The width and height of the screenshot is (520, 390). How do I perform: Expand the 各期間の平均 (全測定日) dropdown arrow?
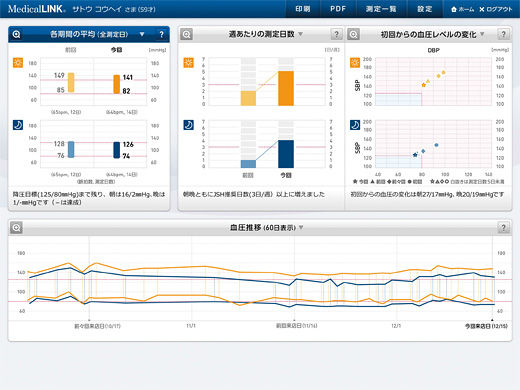pos(142,34)
